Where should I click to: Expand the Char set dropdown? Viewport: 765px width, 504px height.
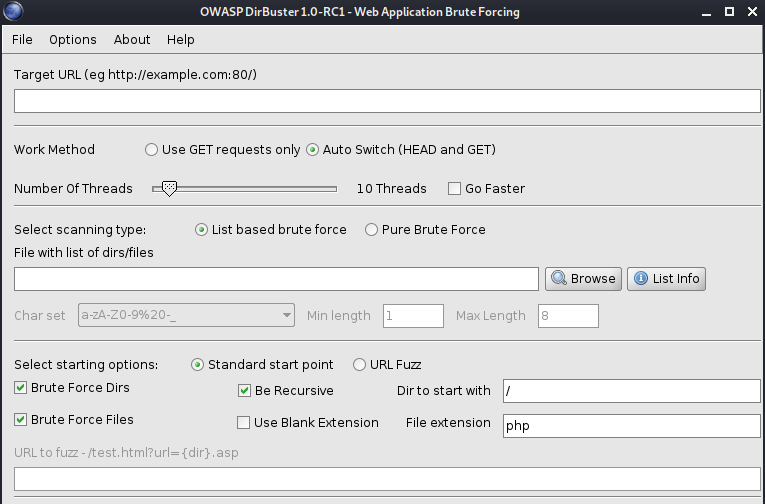(186, 315)
